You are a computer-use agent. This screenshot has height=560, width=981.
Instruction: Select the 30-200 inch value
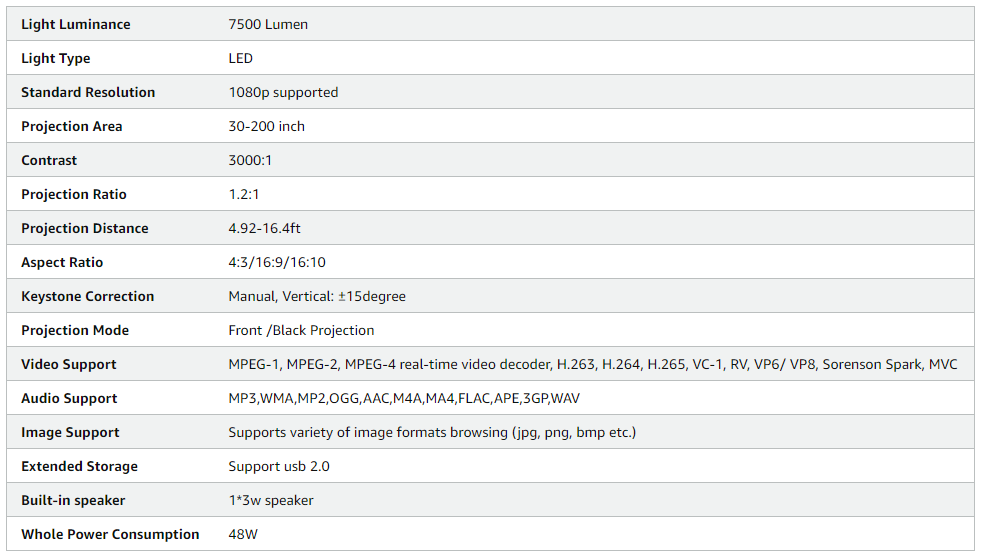(x=267, y=126)
